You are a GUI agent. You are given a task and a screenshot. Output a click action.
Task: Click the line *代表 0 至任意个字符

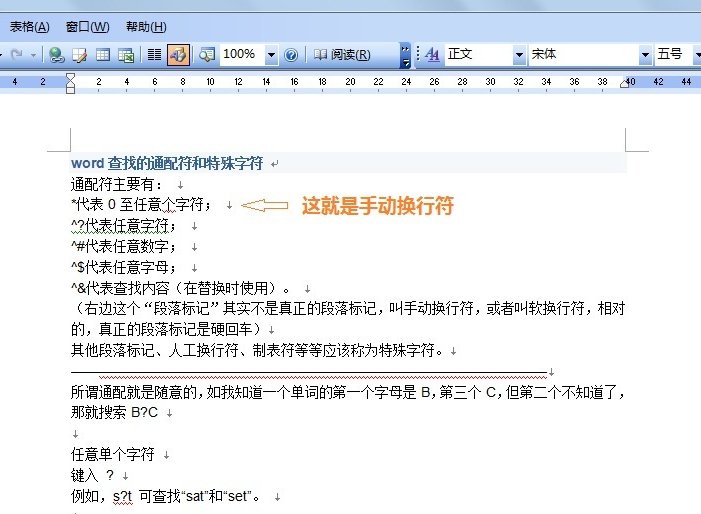pyautogui.click(x=141, y=205)
